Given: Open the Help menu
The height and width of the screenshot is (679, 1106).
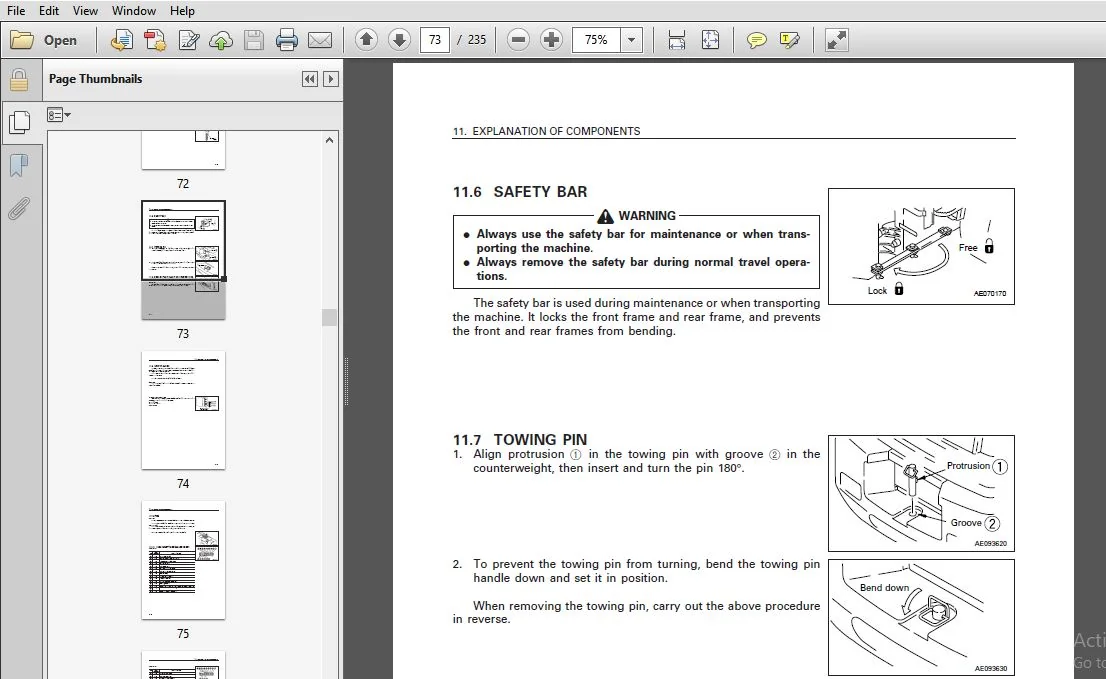Looking at the screenshot, I should pyautogui.click(x=182, y=11).
